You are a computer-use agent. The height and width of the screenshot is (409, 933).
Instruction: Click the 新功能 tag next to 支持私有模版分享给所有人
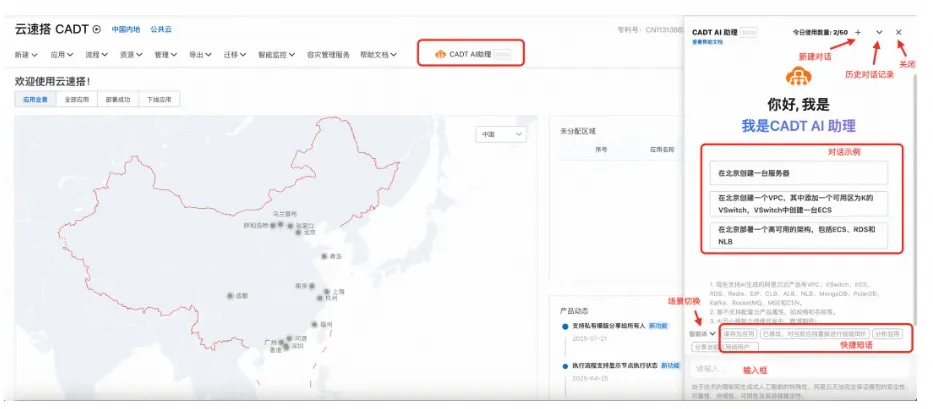(658, 326)
